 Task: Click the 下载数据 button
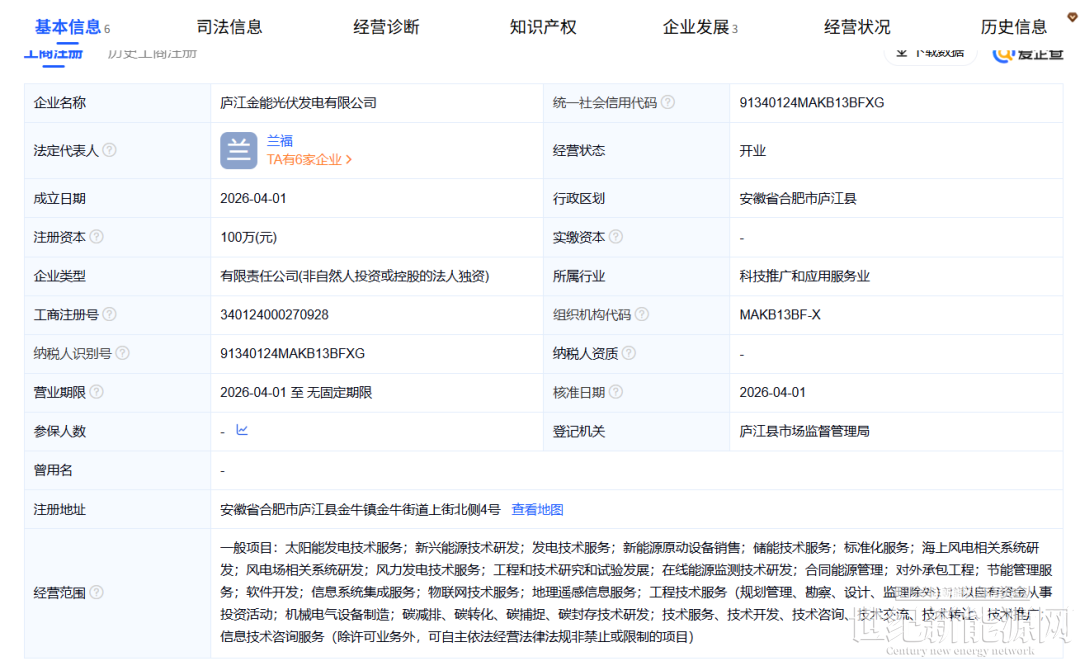[929, 53]
